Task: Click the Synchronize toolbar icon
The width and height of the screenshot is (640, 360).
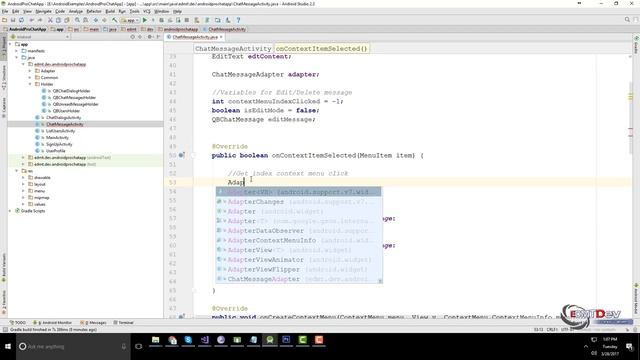Action: tap(21, 20)
